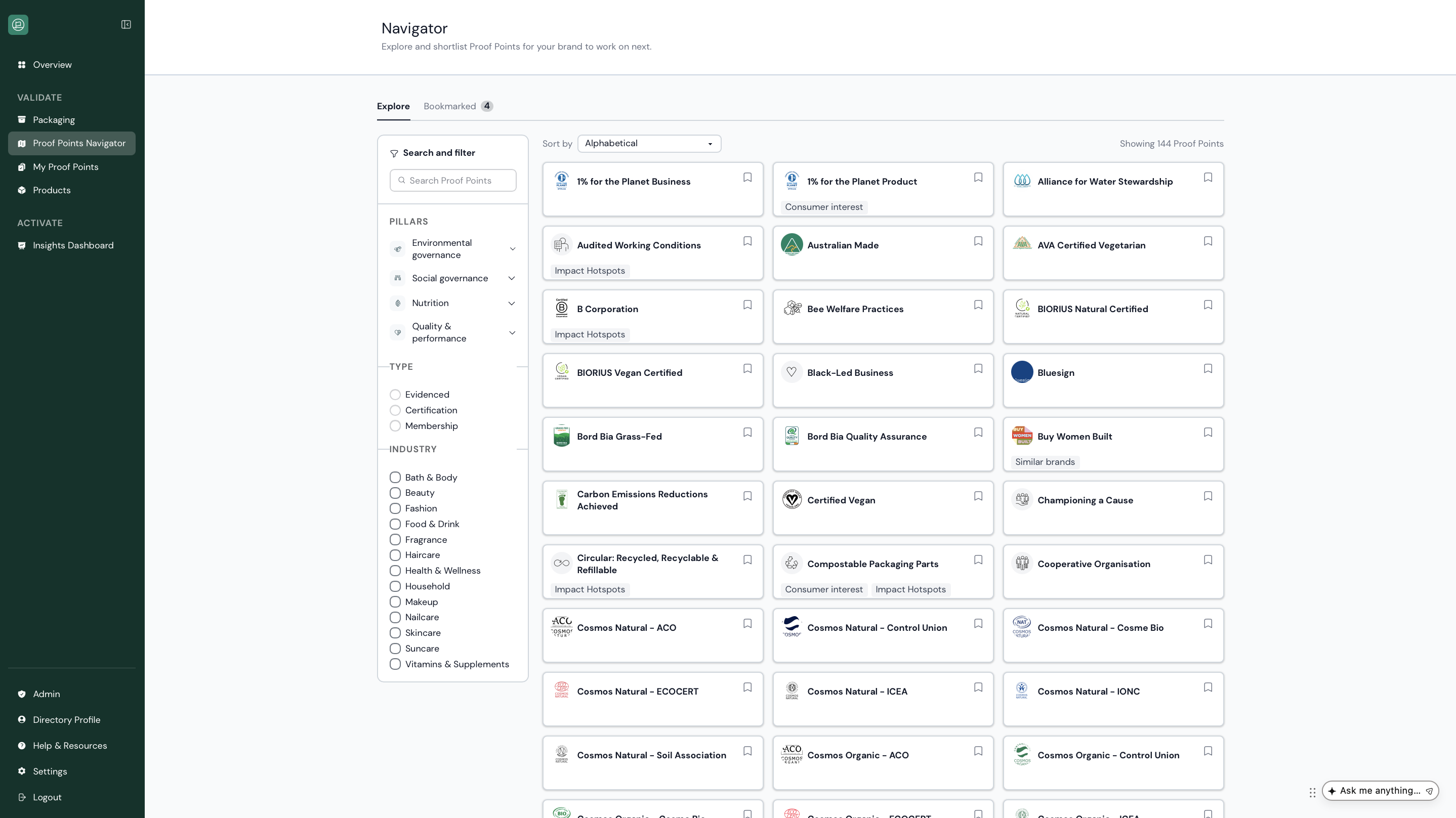Click the app logo icon in sidebar
Viewport: 1456px width, 818px height.
[x=18, y=24]
